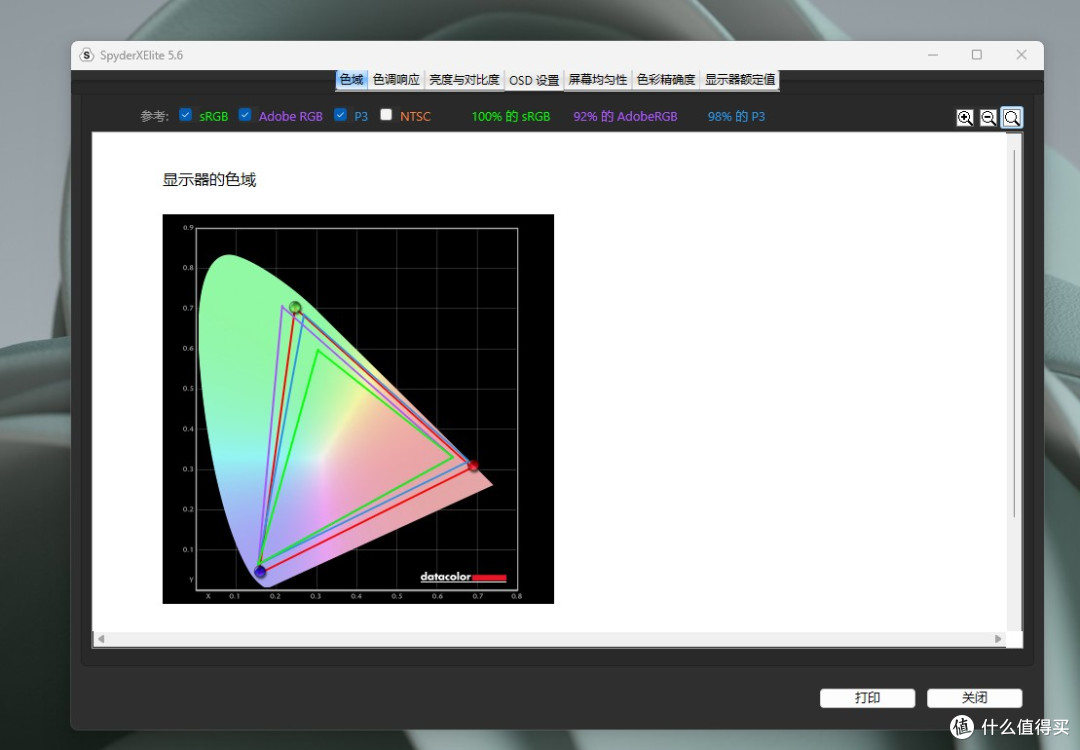Click the 关闭 button
Viewport: 1080px width, 750px height.
pyautogui.click(x=975, y=698)
